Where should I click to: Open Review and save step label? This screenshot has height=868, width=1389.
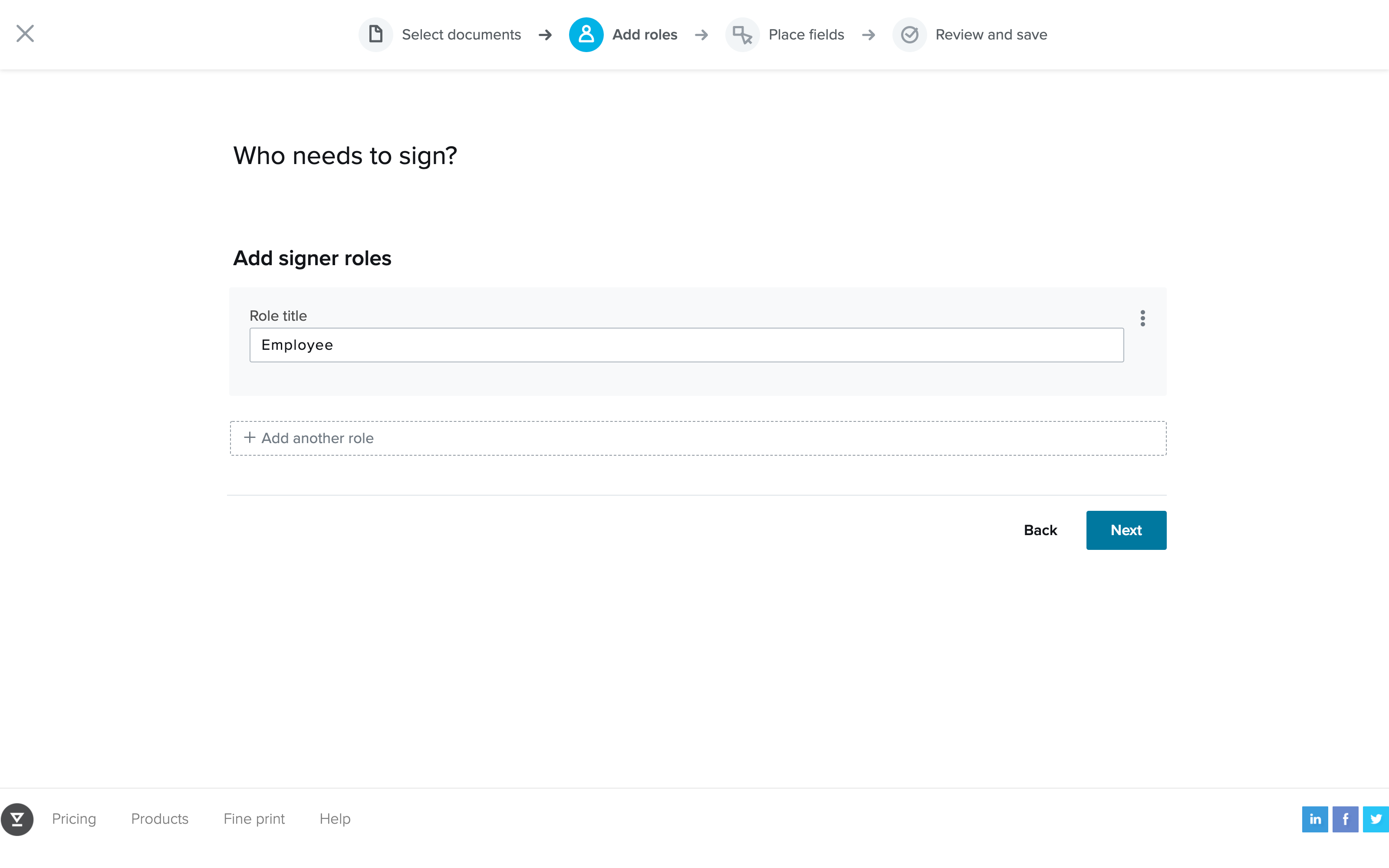click(991, 34)
